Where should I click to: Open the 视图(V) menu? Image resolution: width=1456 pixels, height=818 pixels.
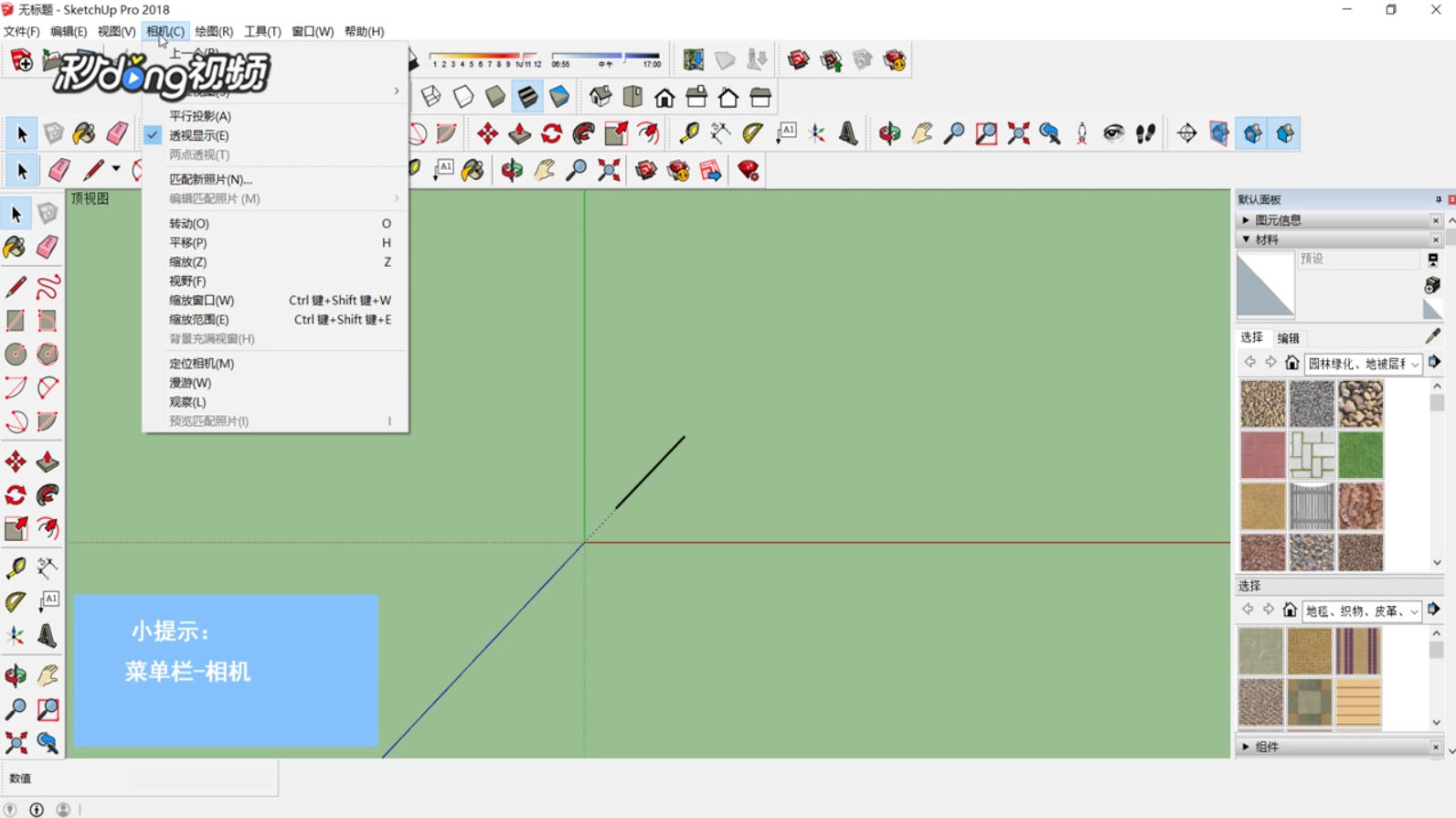(116, 31)
